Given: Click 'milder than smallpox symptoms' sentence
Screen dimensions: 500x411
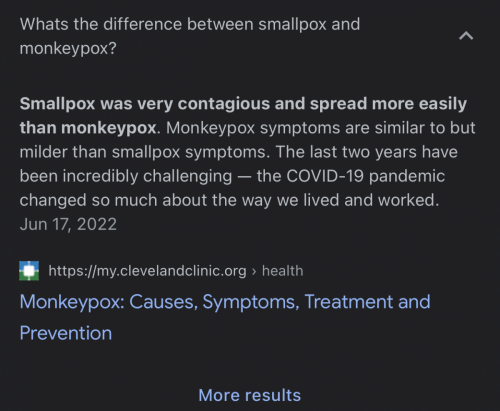Looking at the screenshot, I should click(x=144, y=152).
